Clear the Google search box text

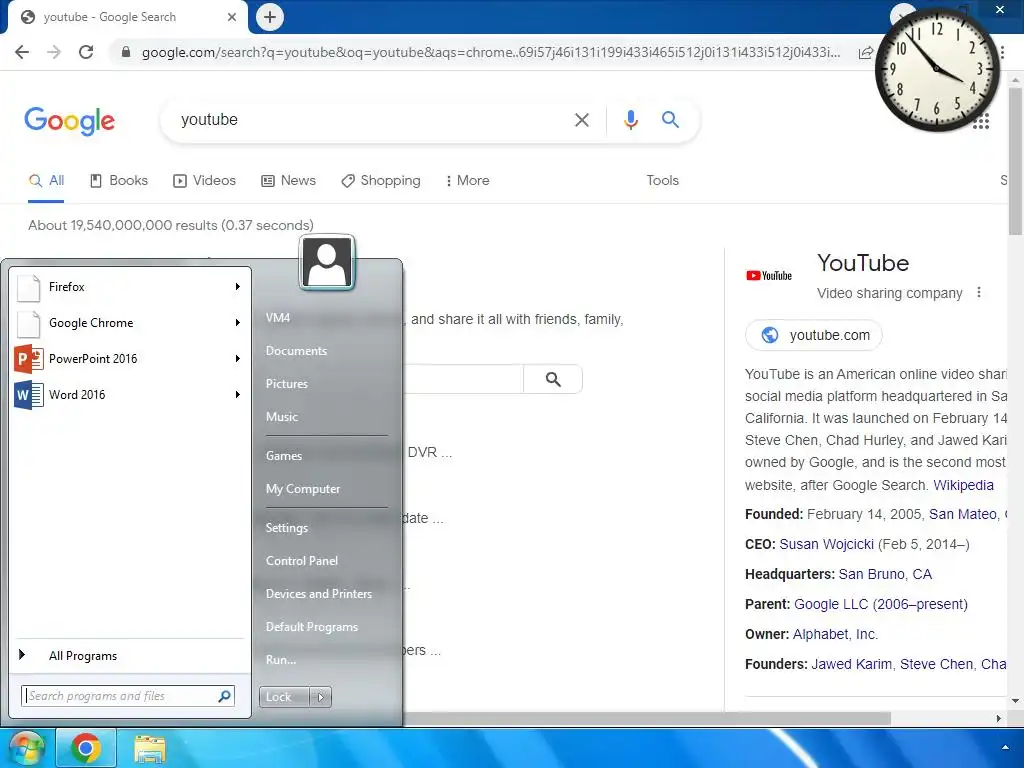(581, 120)
